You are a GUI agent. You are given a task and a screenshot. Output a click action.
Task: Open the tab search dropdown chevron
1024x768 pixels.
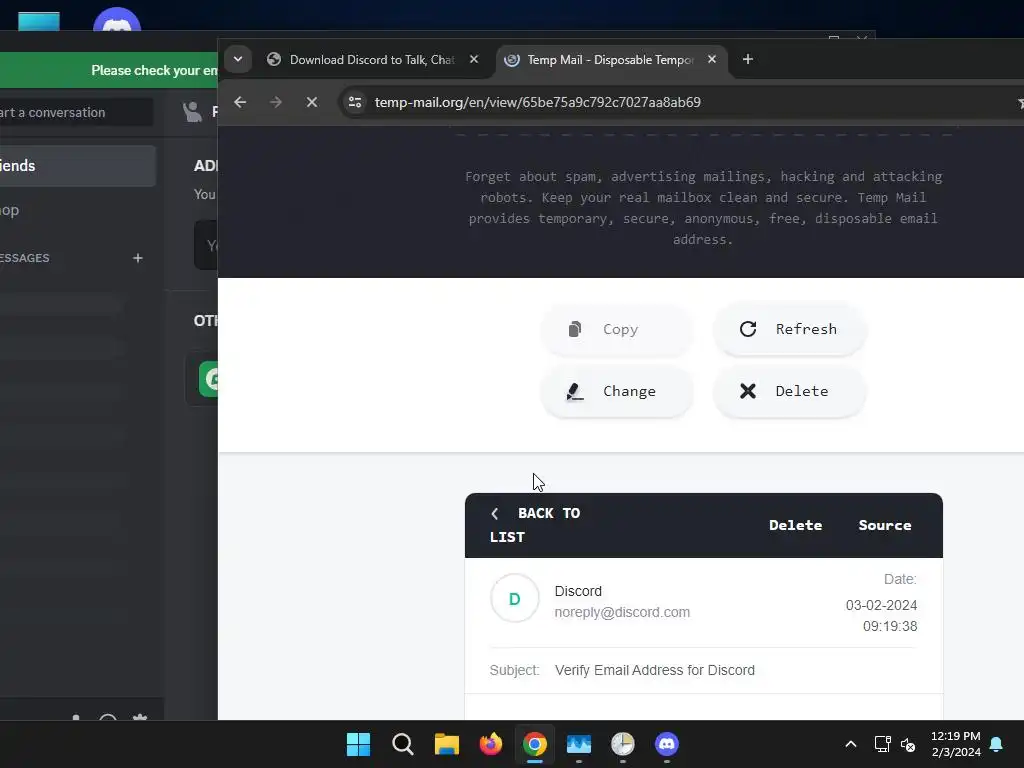click(238, 59)
